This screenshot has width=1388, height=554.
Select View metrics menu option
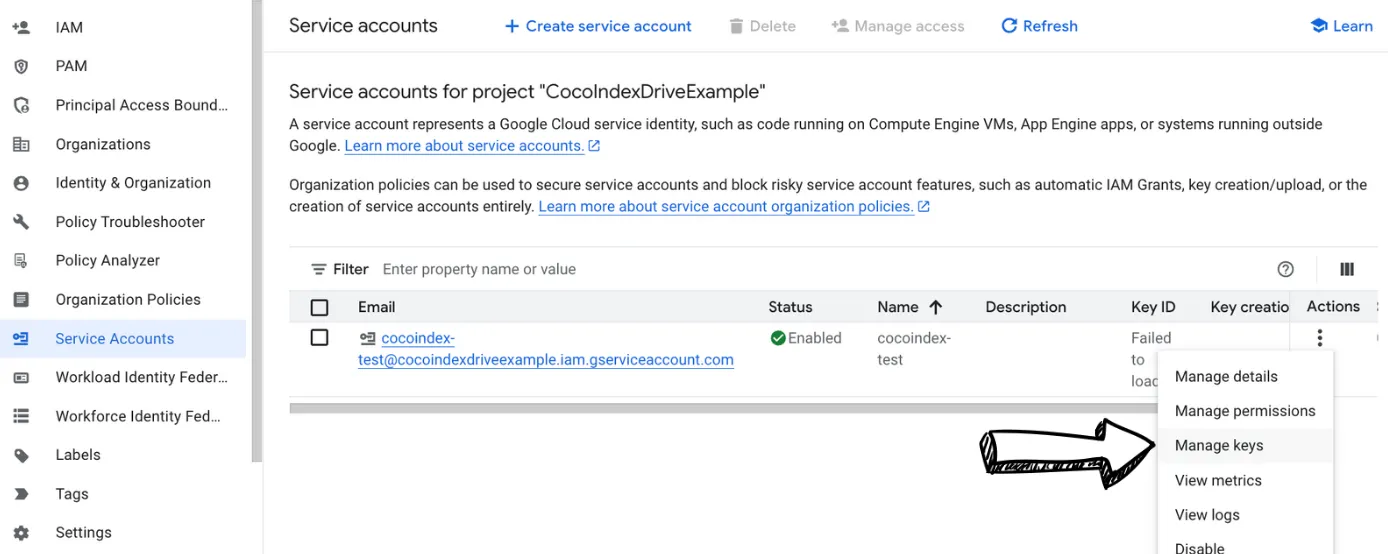pos(1218,481)
